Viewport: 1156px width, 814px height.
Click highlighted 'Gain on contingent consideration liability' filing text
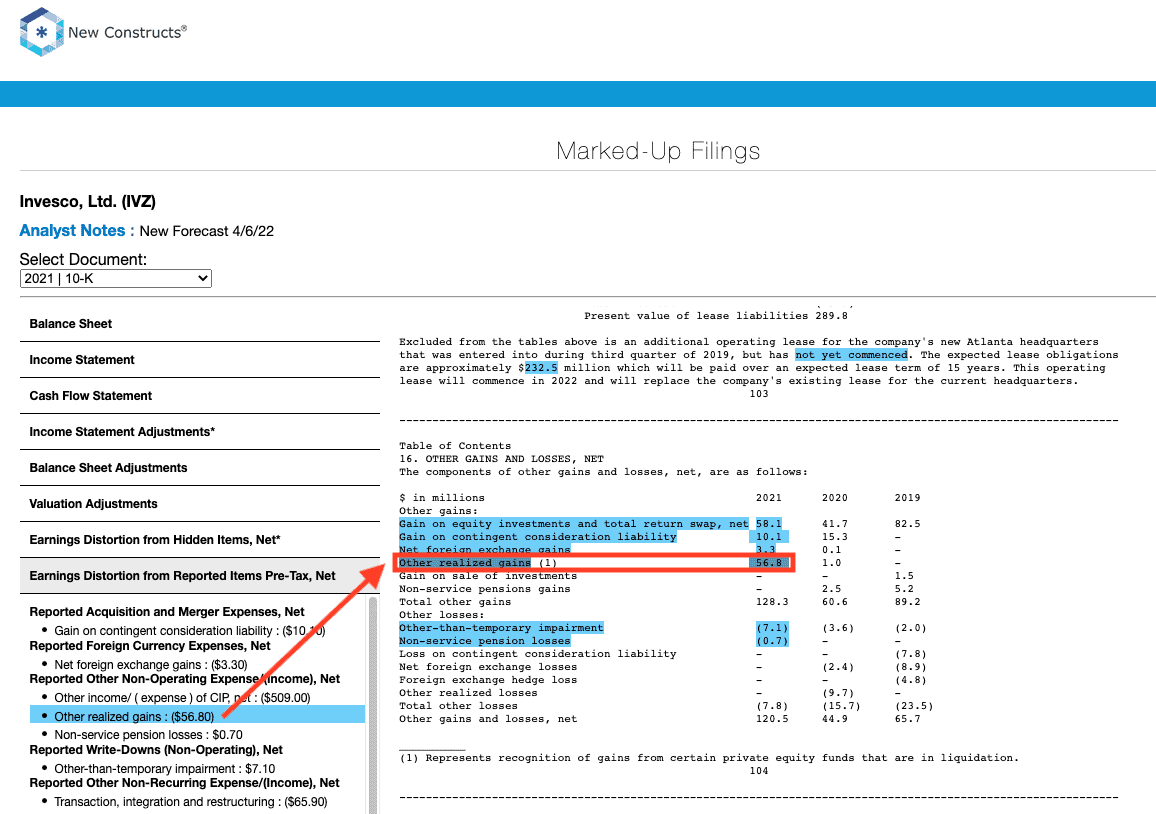(538, 537)
